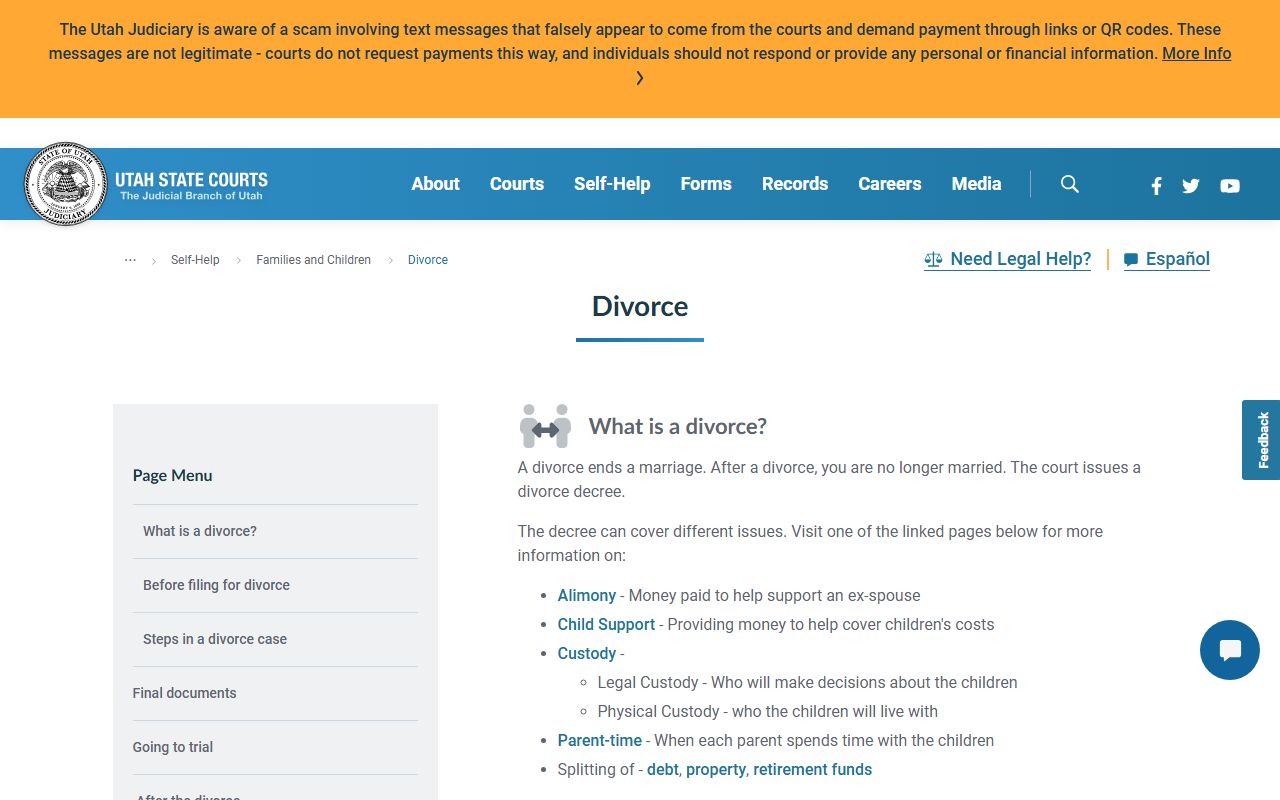Open the Twitter bird icon
Viewport: 1280px width, 800px height.
click(x=1191, y=185)
